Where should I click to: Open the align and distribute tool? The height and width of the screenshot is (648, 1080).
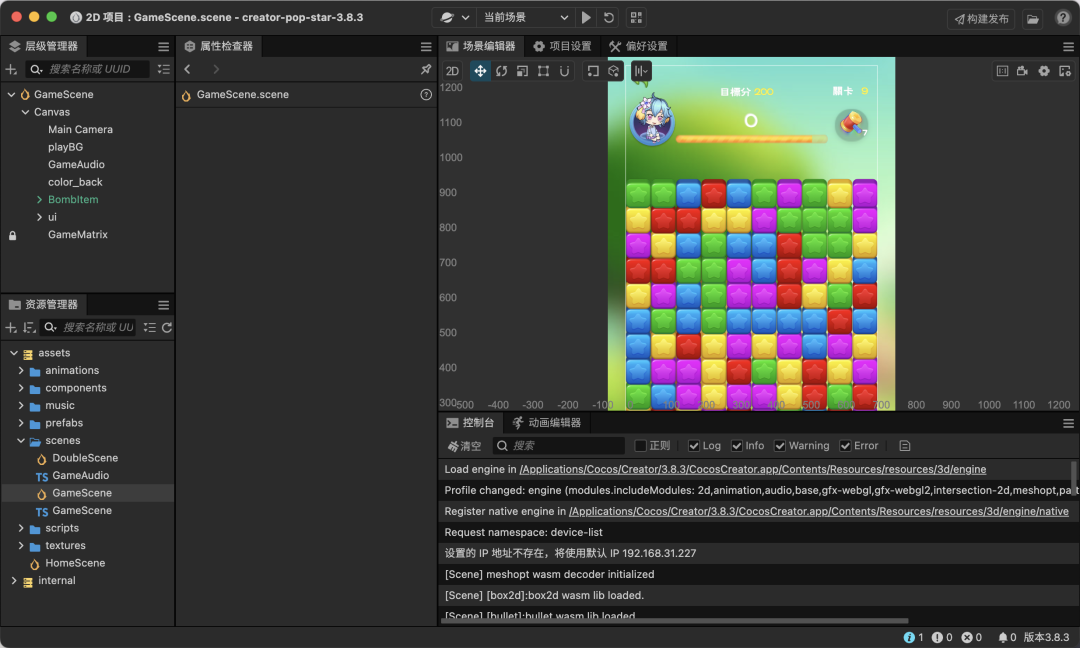(x=641, y=71)
